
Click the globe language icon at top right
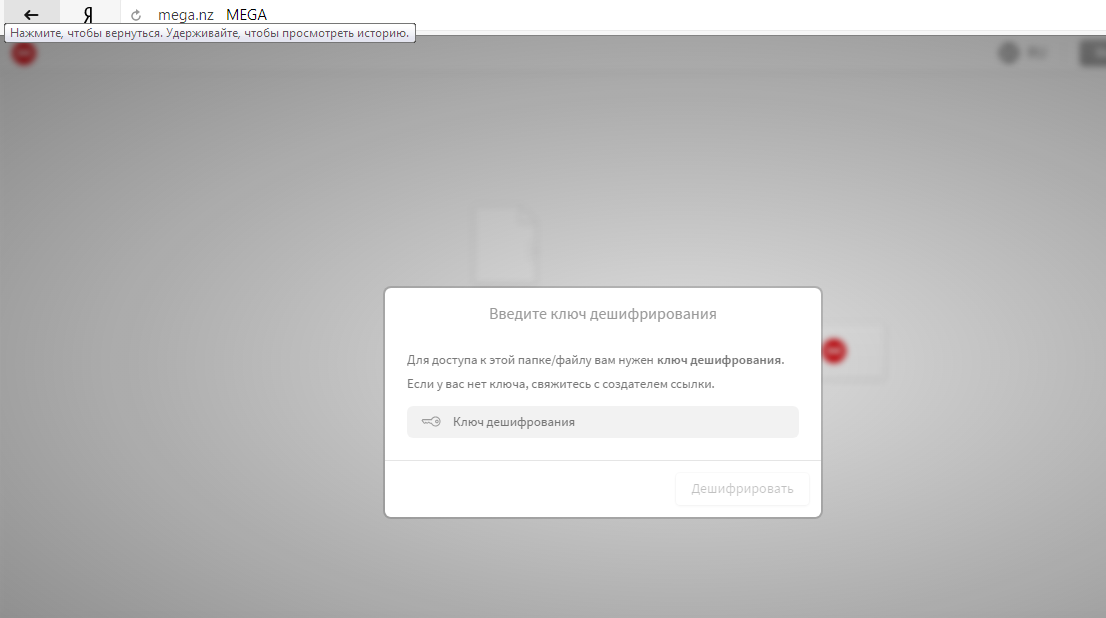1009,53
